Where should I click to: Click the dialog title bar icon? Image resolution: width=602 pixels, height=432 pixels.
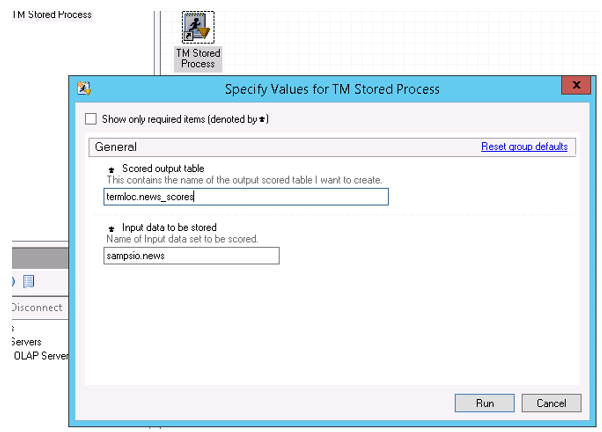(x=85, y=89)
